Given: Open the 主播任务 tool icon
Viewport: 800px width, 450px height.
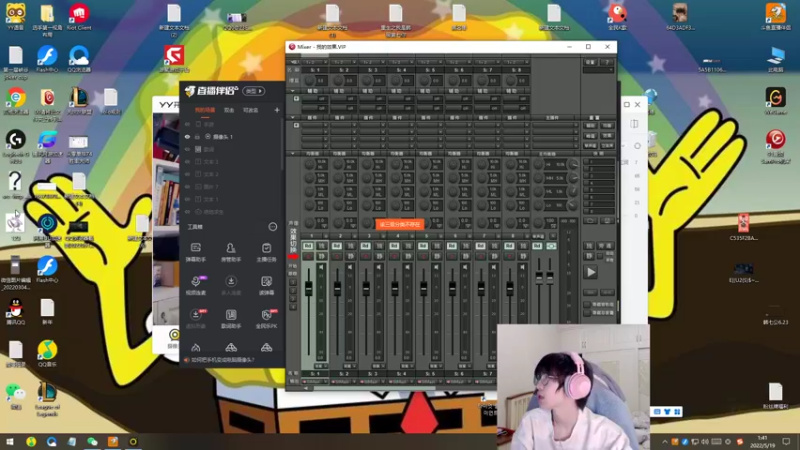Looking at the screenshot, I should (266, 248).
